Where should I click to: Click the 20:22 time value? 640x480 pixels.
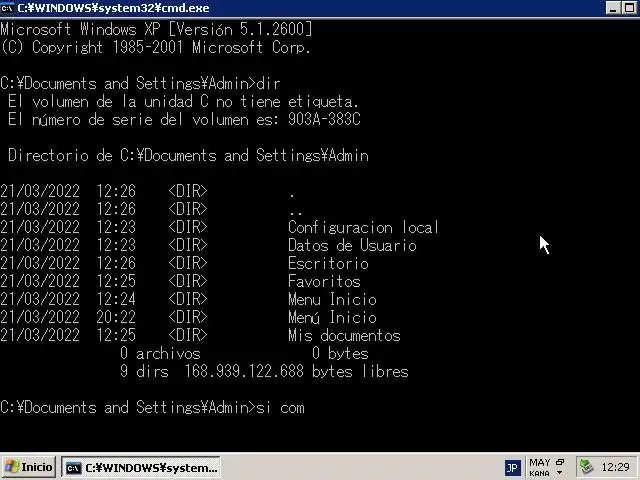(x=116, y=317)
